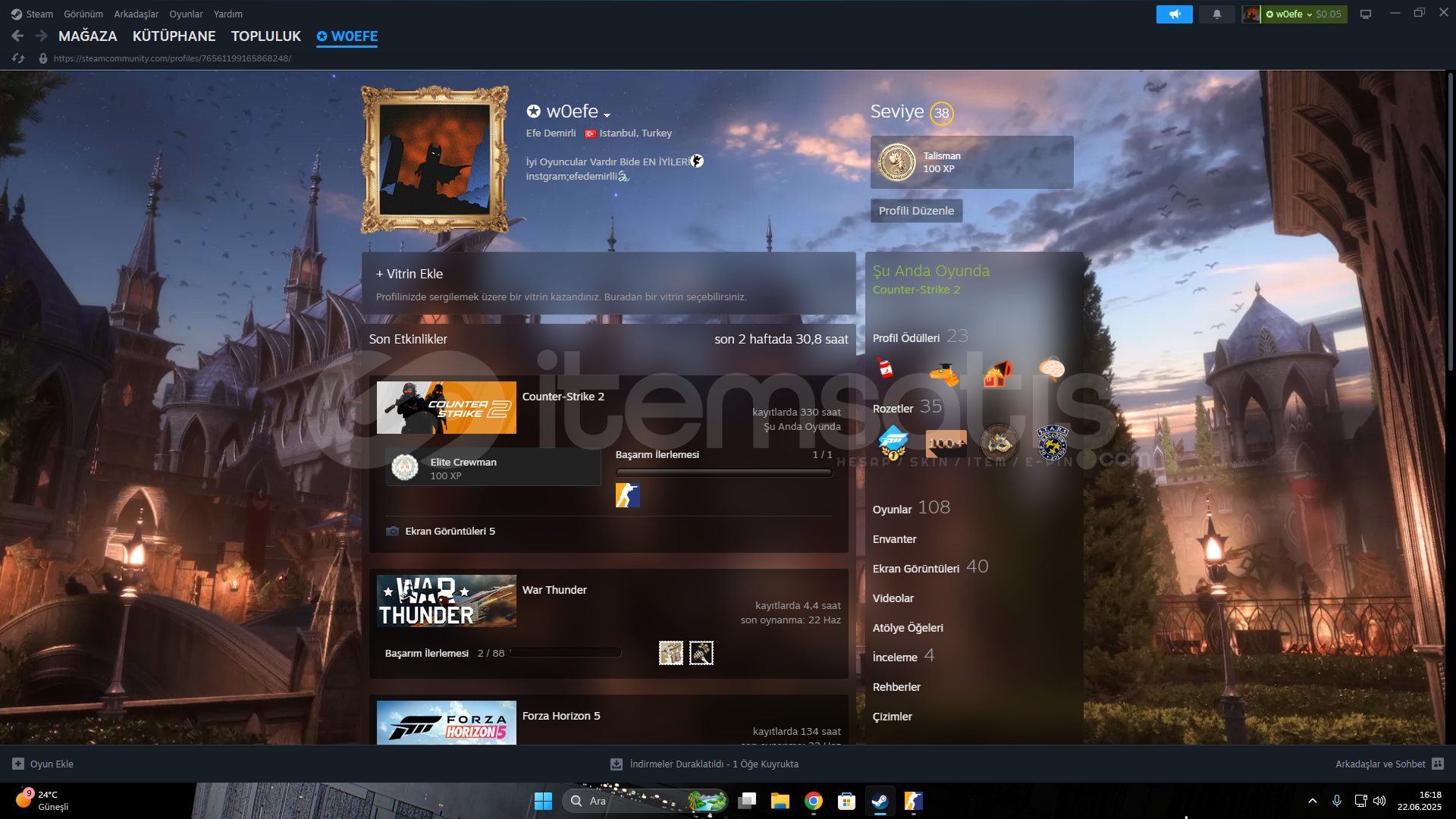The height and width of the screenshot is (819, 1456).
Task: Click the Forza Horizon 5 banner image
Action: tap(447, 723)
